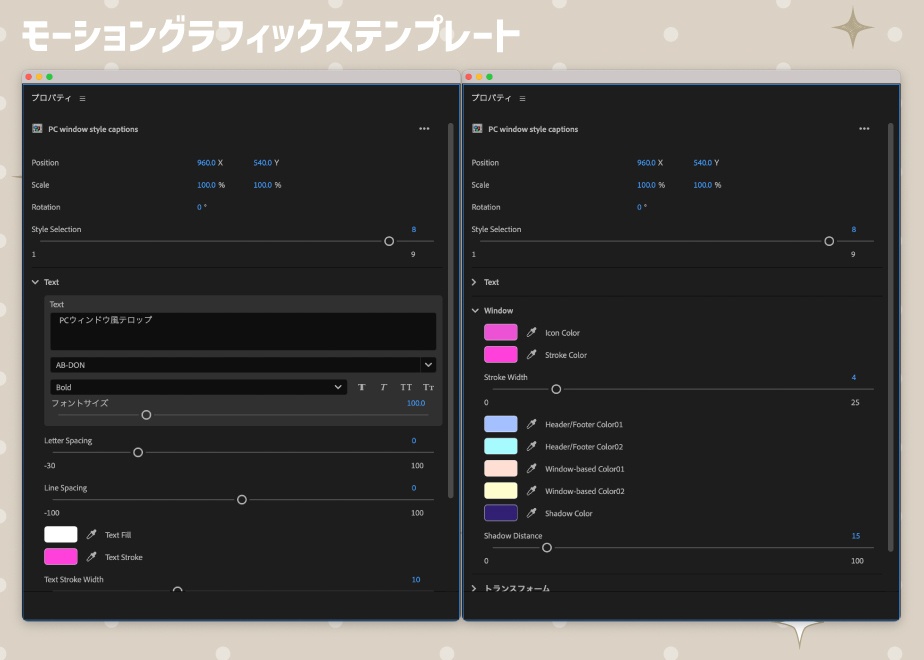Image resolution: width=924 pixels, height=660 pixels.
Task: Open the Window-based Color01 peach swatch
Action: coord(501,468)
